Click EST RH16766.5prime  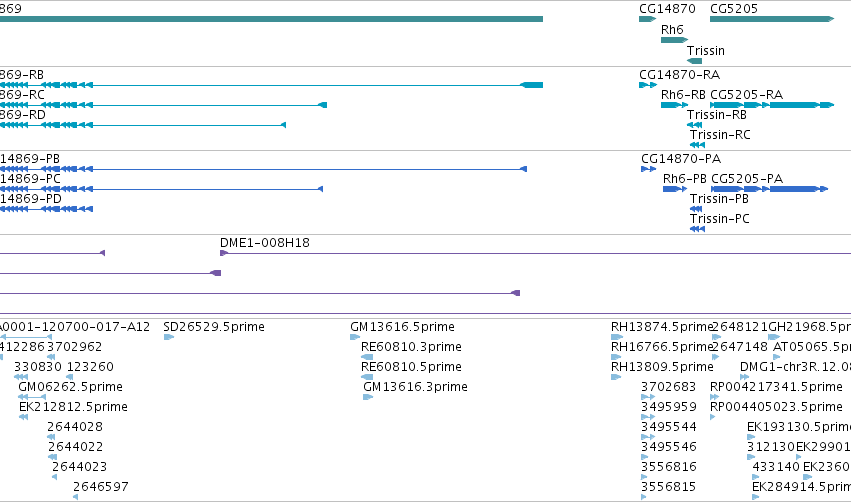pyautogui.click(x=616, y=357)
